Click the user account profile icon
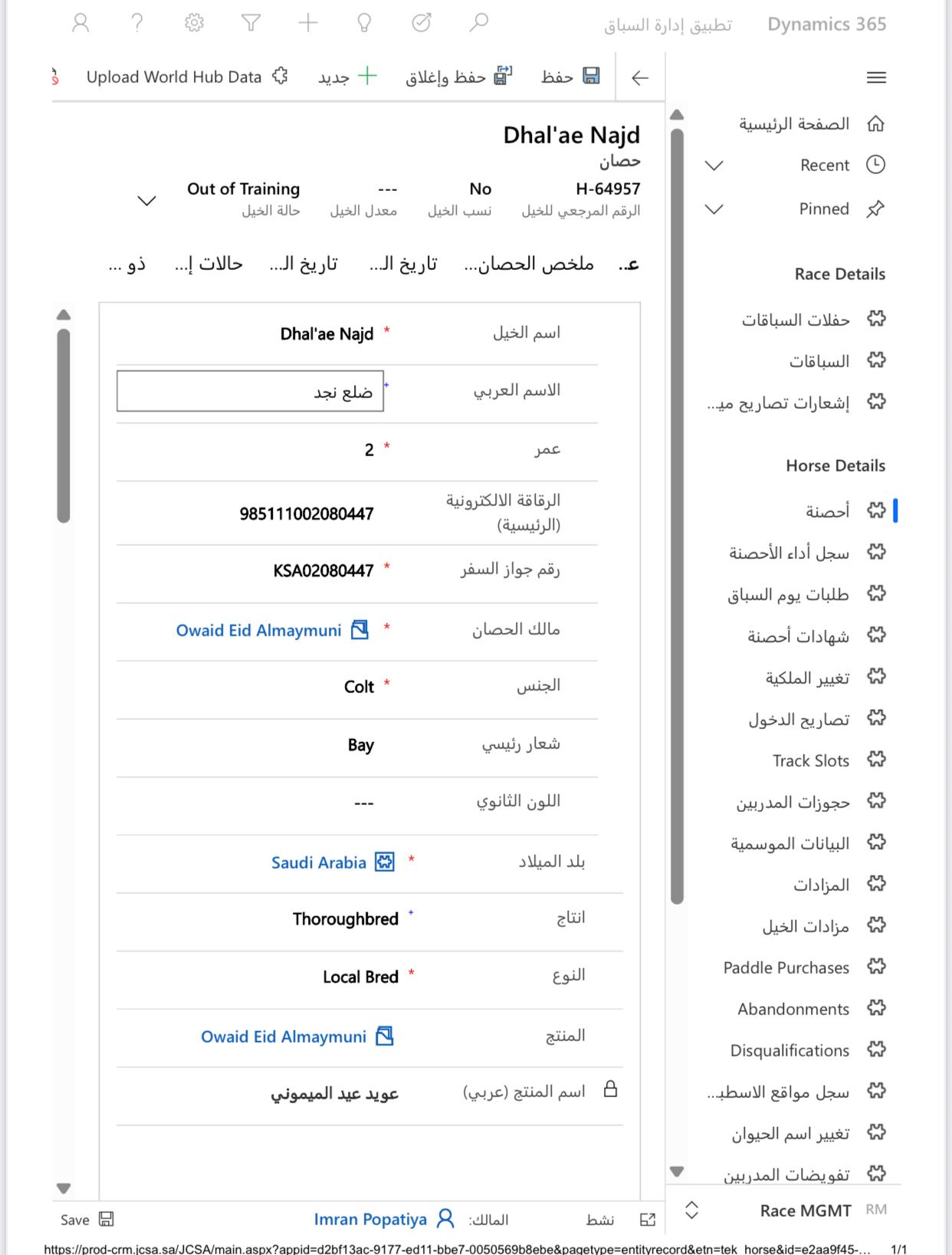This screenshot has height=1255, width=952. click(80, 23)
